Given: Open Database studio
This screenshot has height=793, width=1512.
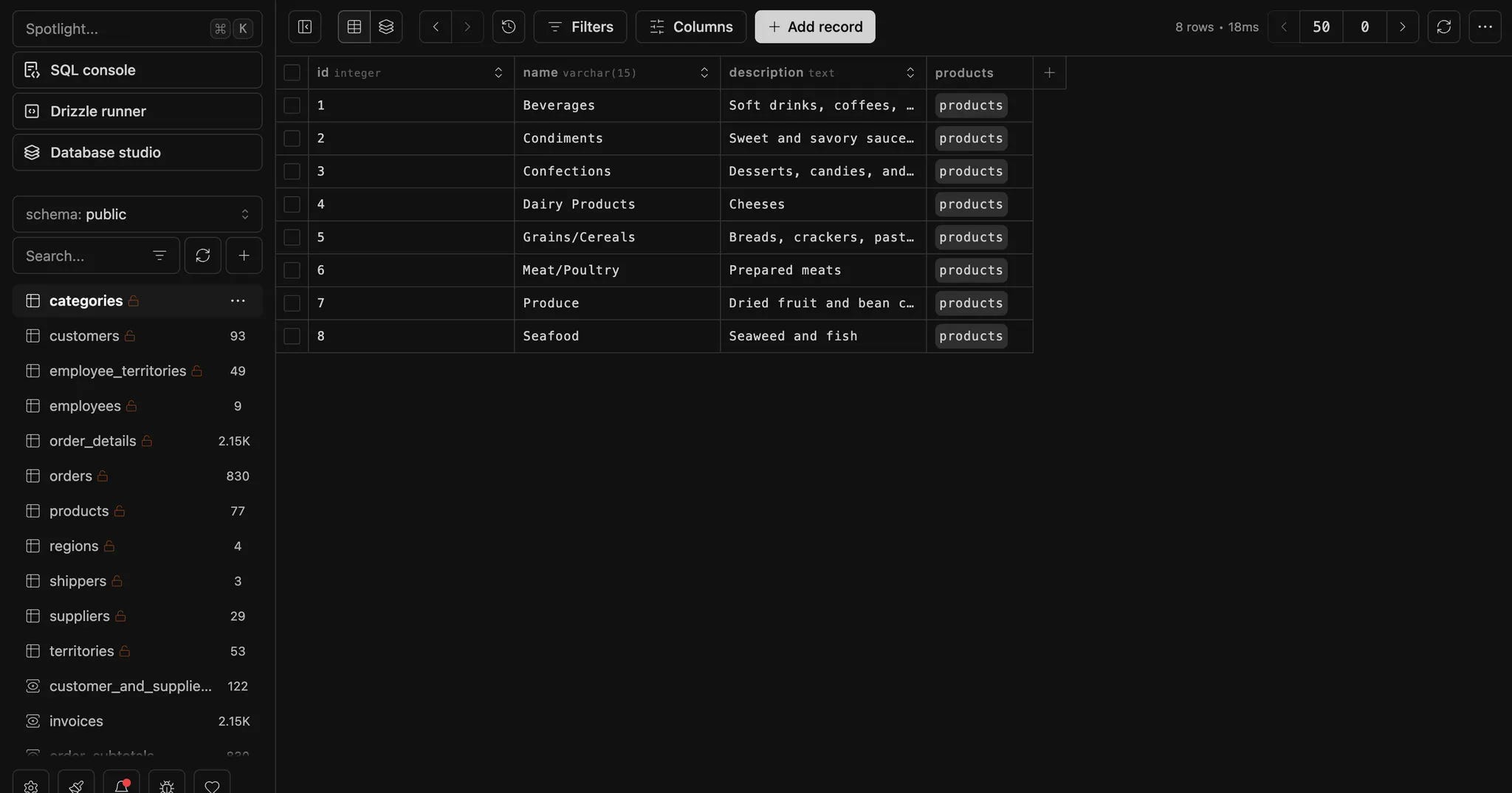Looking at the screenshot, I should pos(137,152).
